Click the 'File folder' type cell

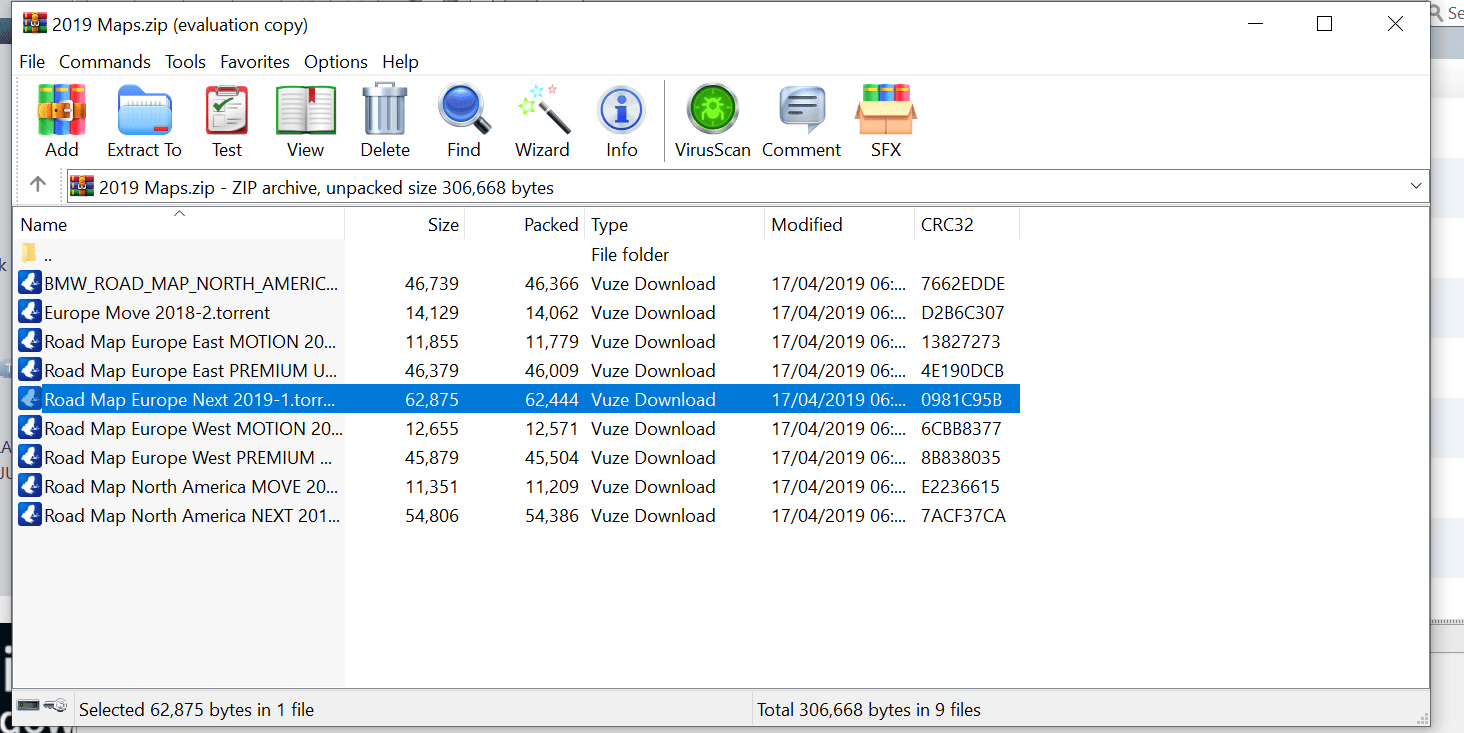point(630,255)
